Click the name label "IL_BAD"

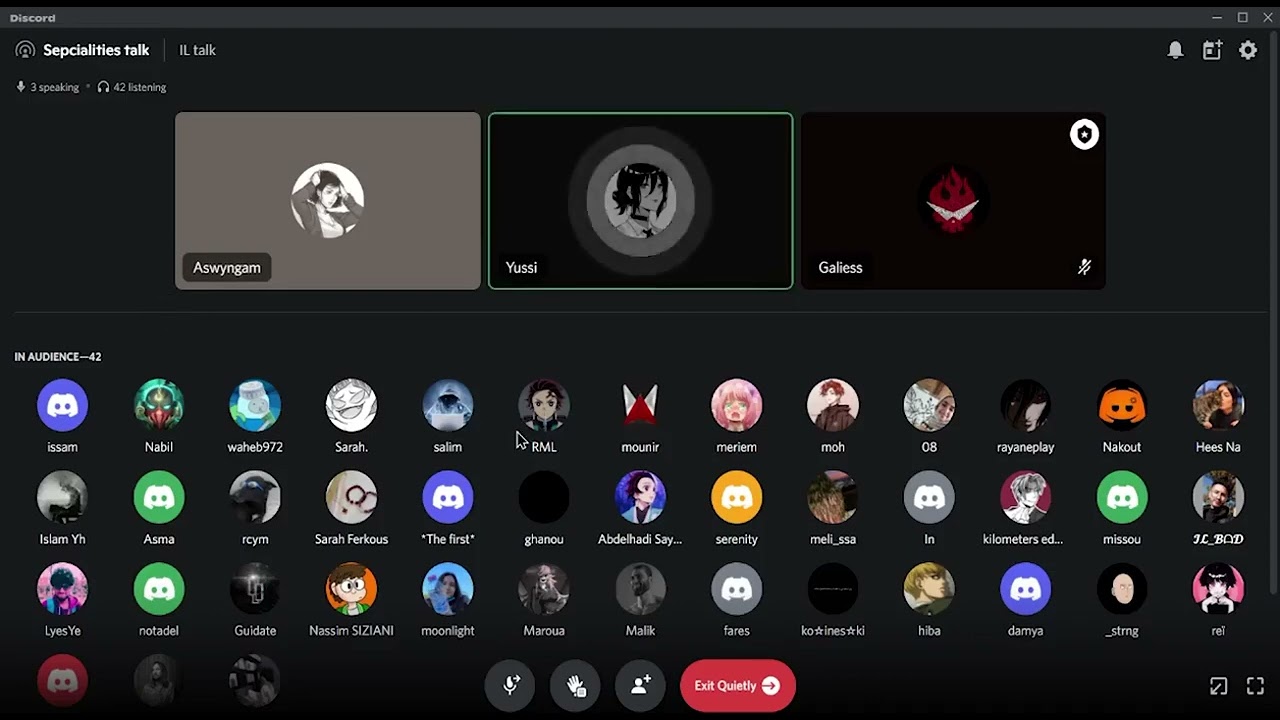[x=1218, y=539]
